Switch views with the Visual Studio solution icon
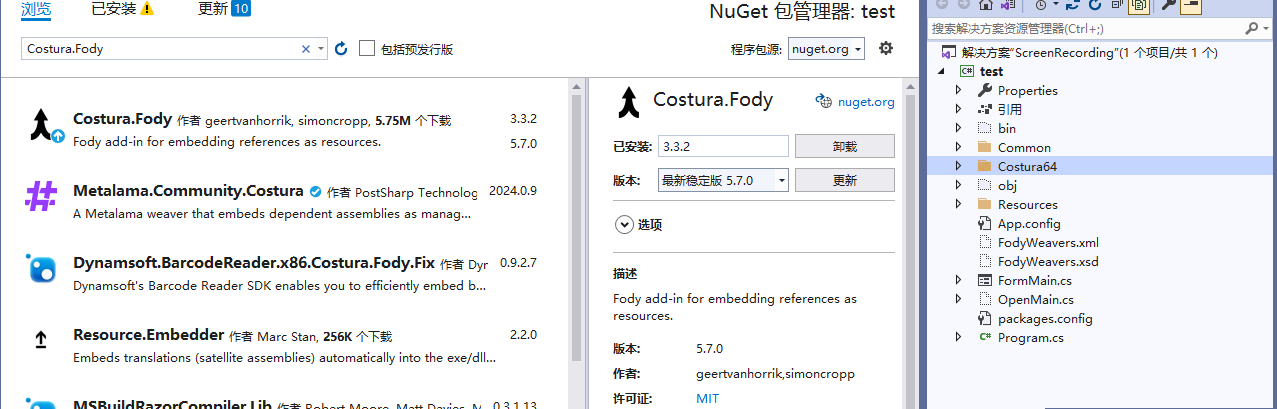The width and height of the screenshot is (1277, 409). (x=1008, y=4)
